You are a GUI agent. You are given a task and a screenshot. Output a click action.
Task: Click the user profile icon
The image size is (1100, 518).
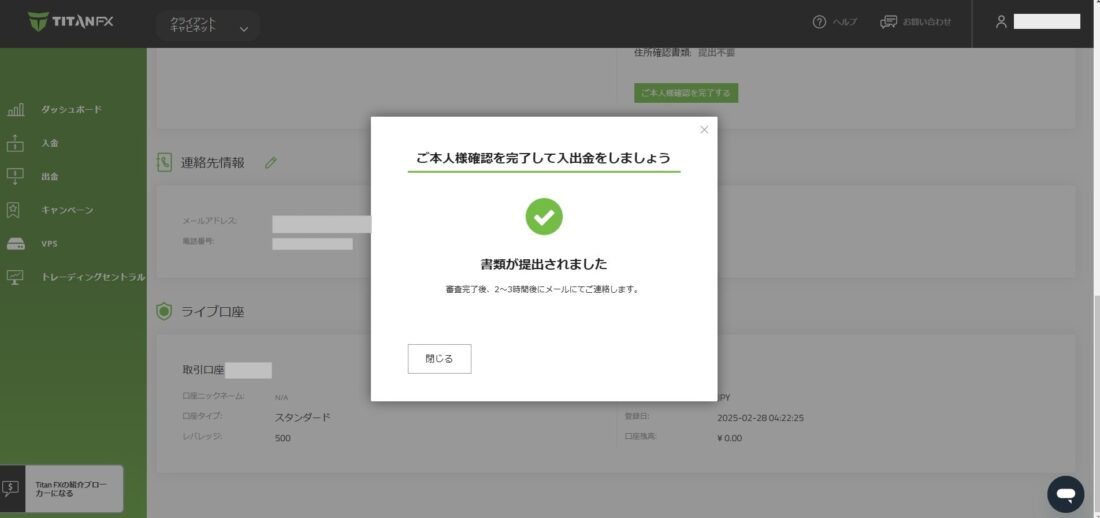tap(1001, 22)
